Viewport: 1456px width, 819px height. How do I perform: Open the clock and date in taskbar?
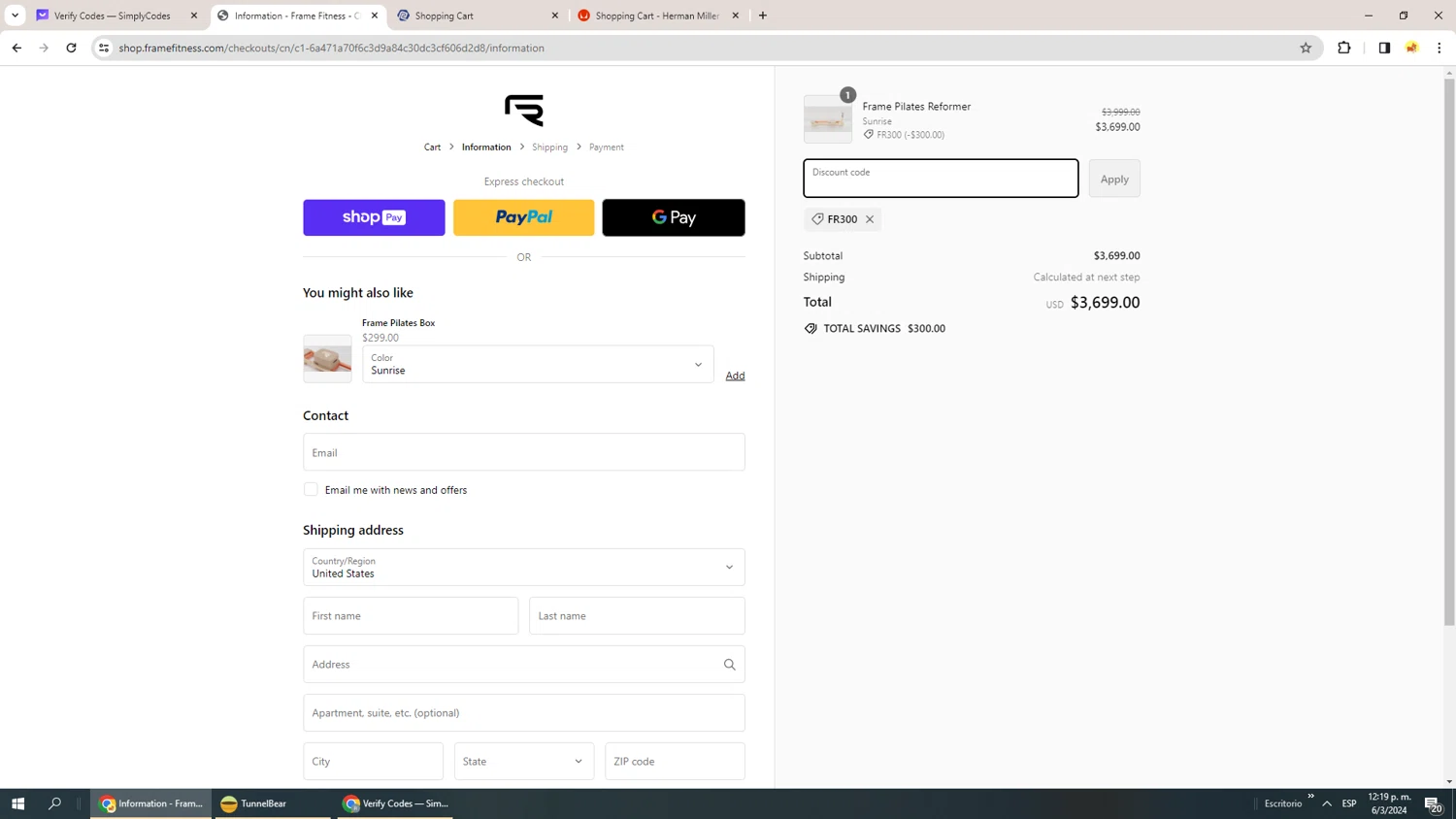(x=1389, y=803)
